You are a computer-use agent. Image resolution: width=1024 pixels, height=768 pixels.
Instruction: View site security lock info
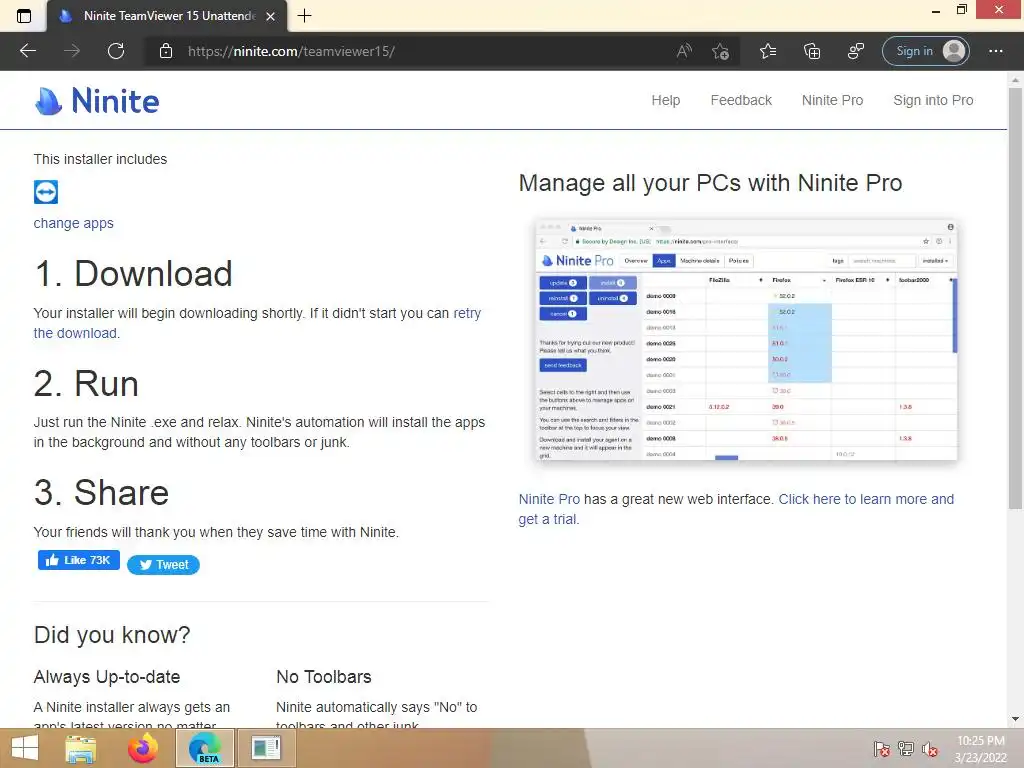coord(166,51)
